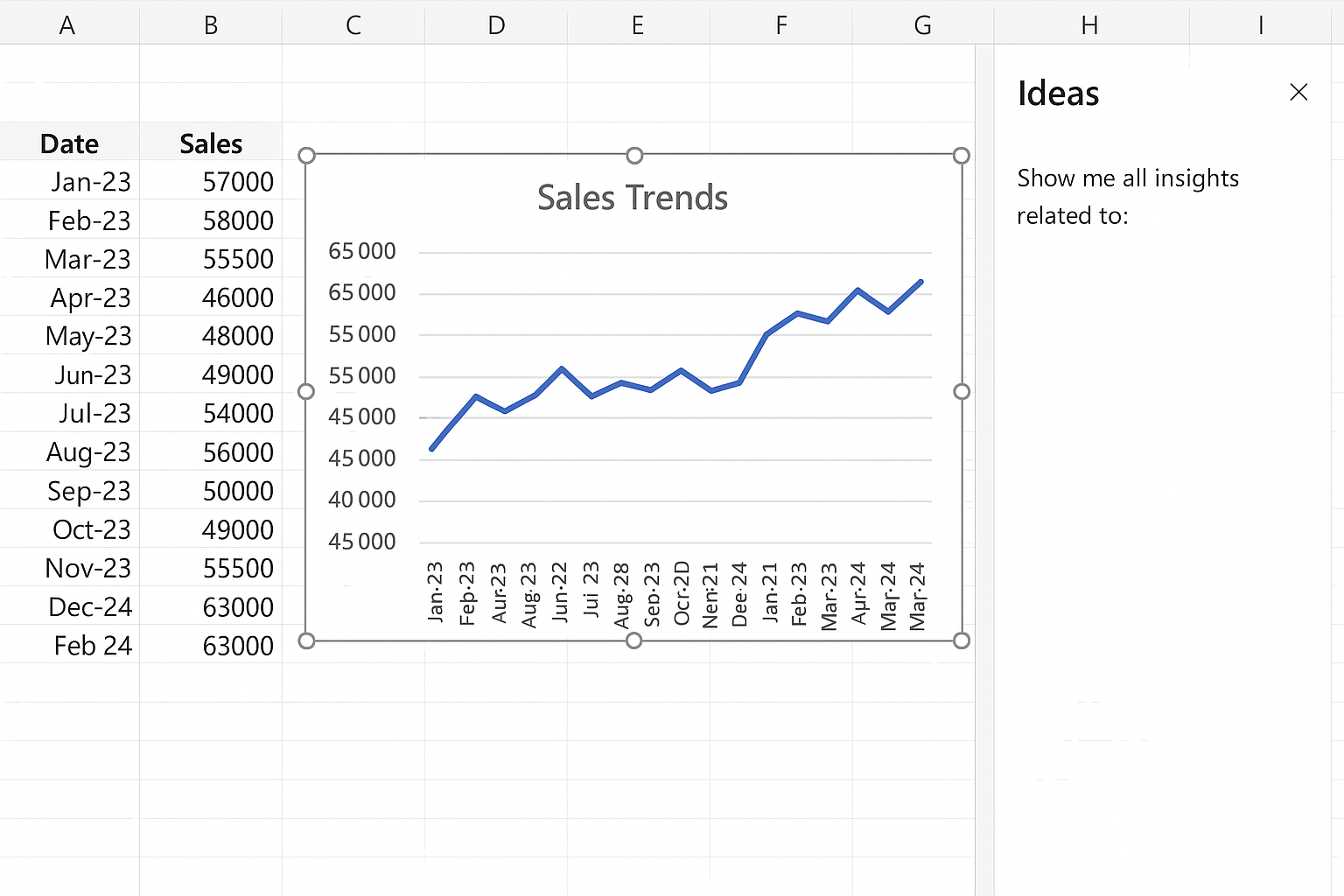1344x896 pixels.
Task: Select the Feb-23 date cell
Action: [69, 220]
